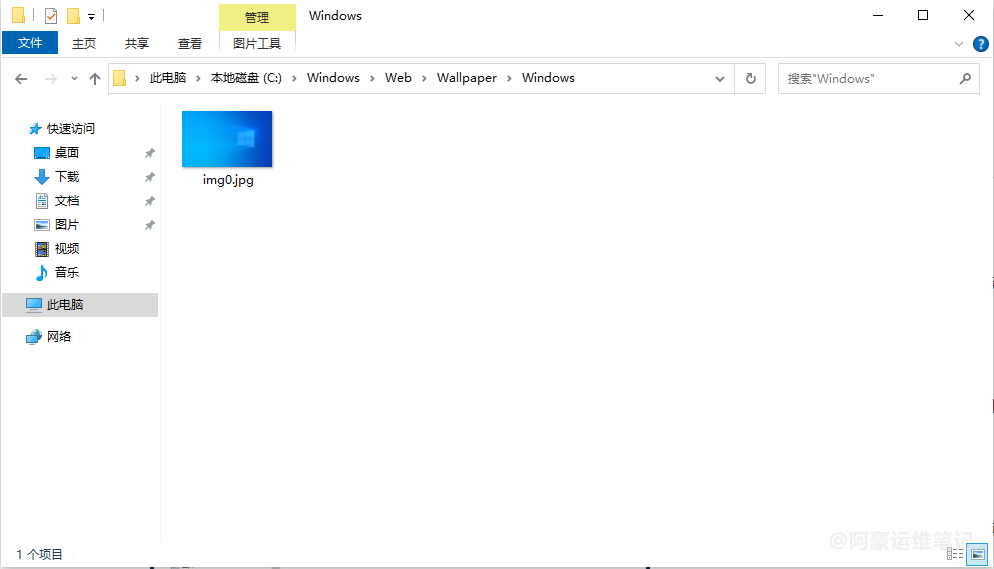Switch to large thumbnails view in status bar
Viewport: 994px width, 569px height.
coord(978,554)
